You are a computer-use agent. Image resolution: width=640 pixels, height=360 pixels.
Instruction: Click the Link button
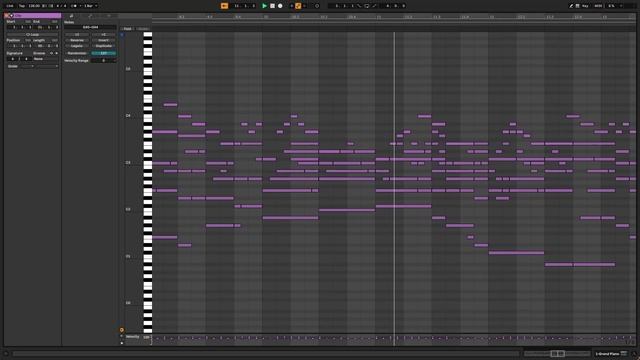10,6
